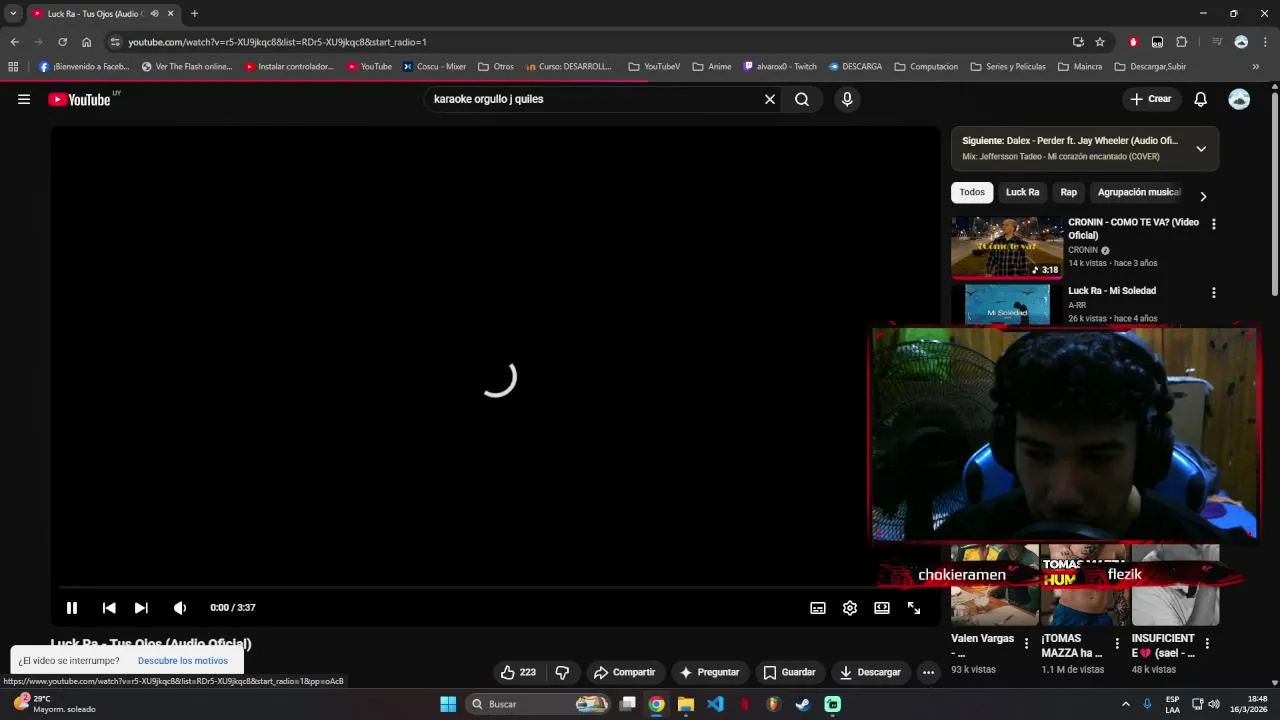Open File Explorer from the taskbar

[x=686, y=704]
